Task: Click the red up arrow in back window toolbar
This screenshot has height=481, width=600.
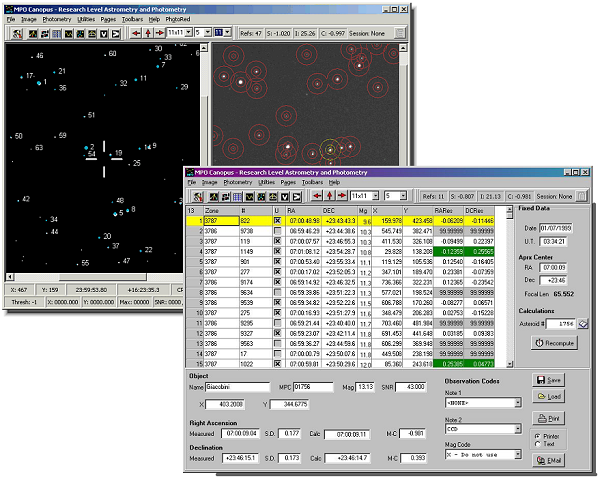Action: [x=148, y=33]
